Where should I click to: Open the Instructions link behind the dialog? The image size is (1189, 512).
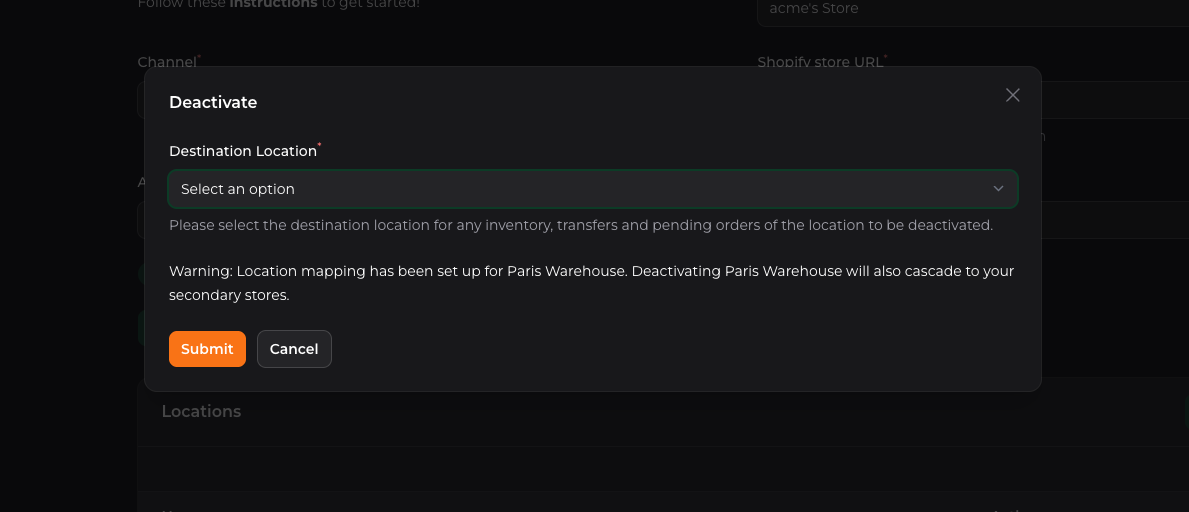coord(273,4)
